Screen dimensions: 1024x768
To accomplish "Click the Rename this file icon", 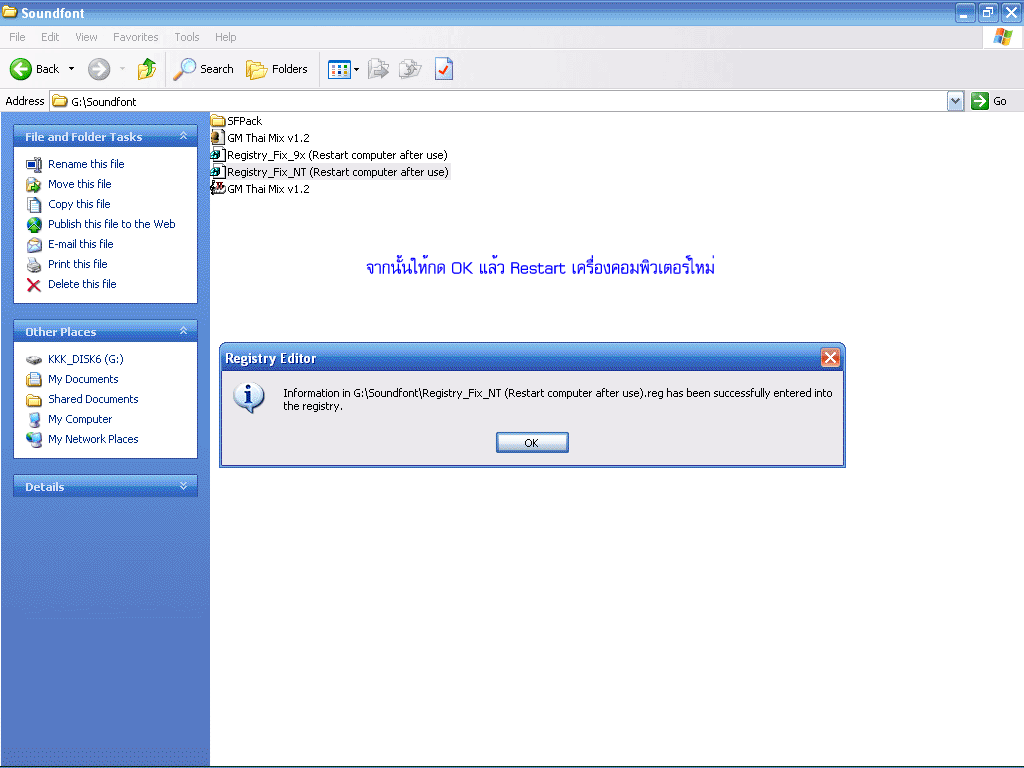I will (34, 165).
